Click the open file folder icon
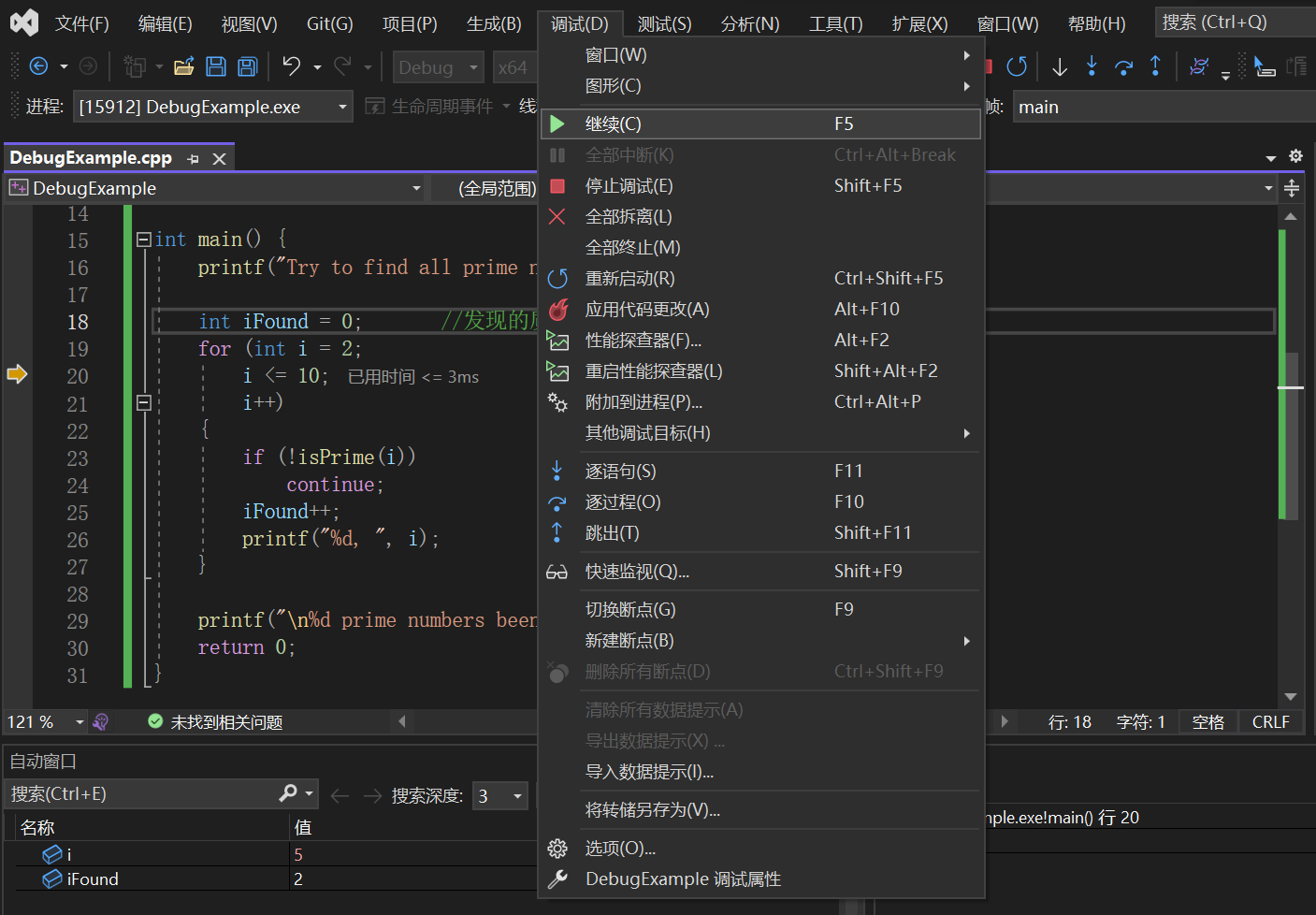 (184, 66)
